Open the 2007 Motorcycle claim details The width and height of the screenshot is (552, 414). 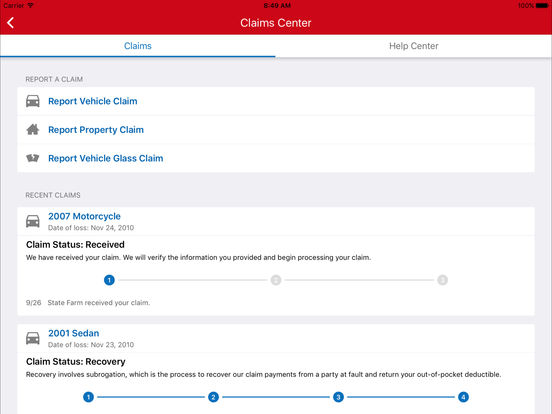tap(84, 217)
